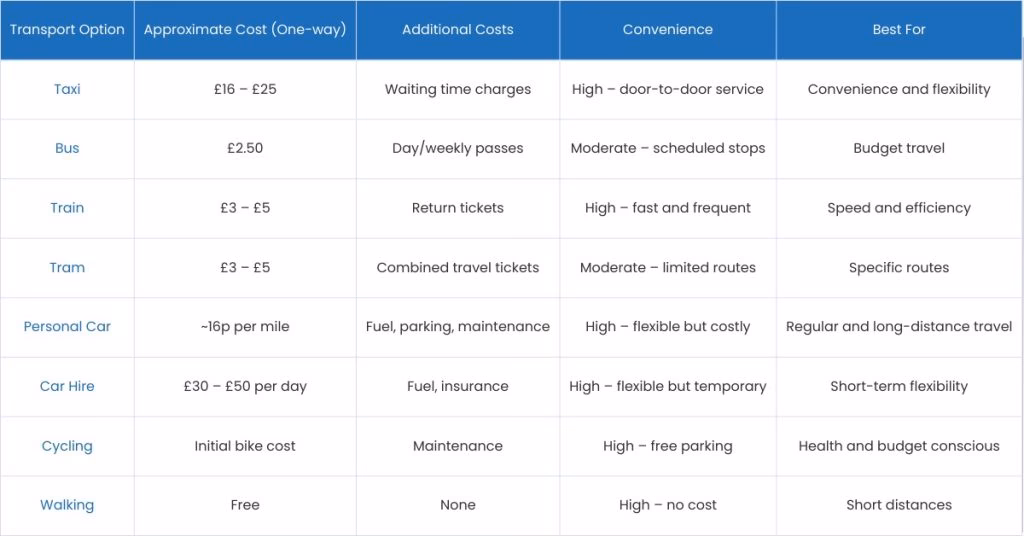Image resolution: width=1024 pixels, height=536 pixels.
Task: Click the Convenience column header
Action: pyautogui.click(x=668, y=30)
